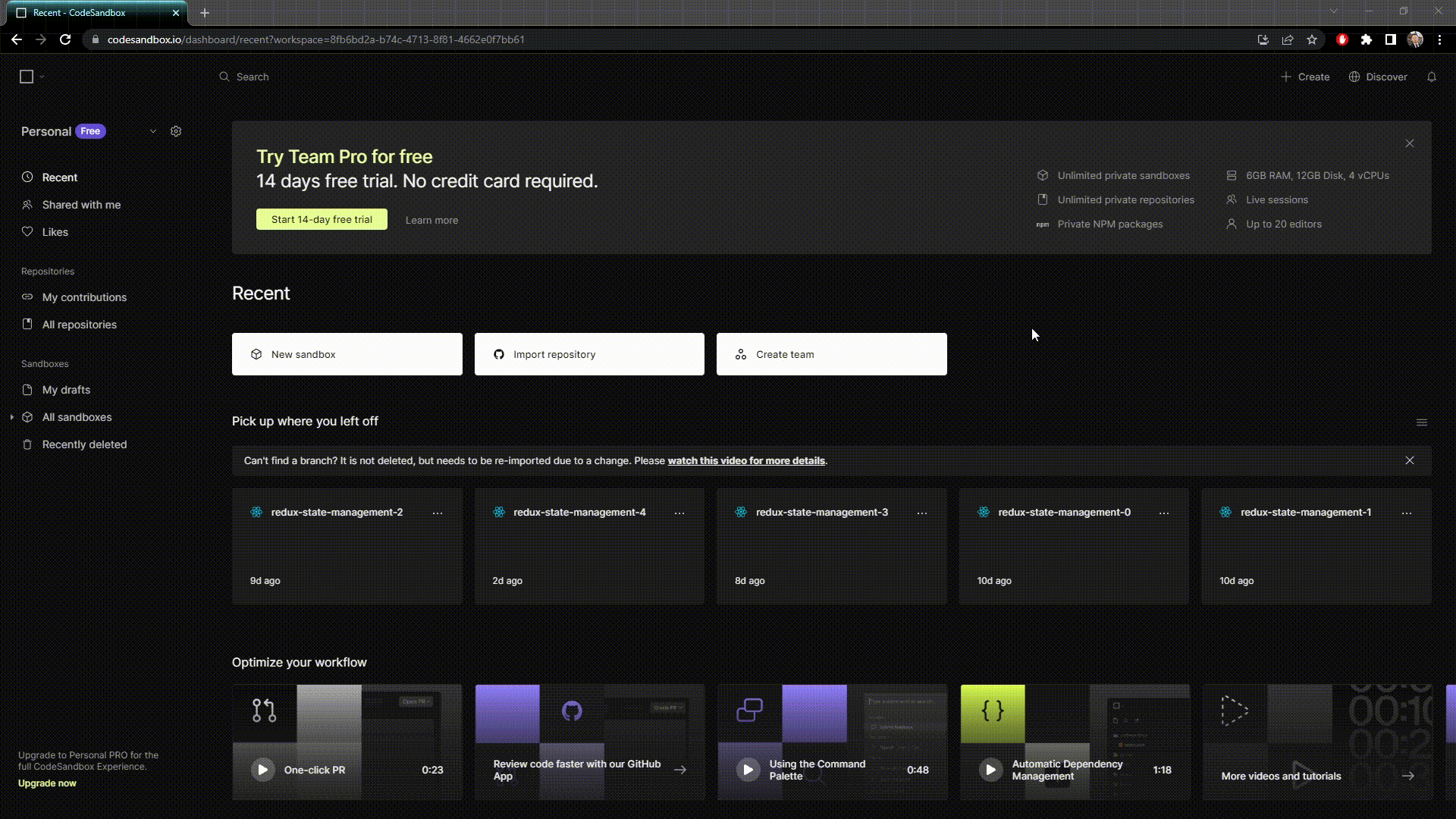Open All repositories

tap(79, 325)
